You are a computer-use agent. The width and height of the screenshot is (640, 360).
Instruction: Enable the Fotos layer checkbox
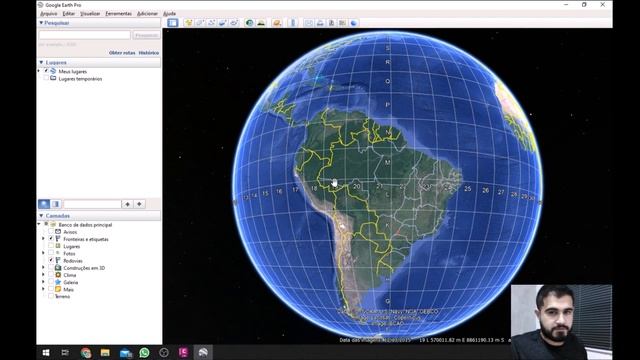pos(51,253)
